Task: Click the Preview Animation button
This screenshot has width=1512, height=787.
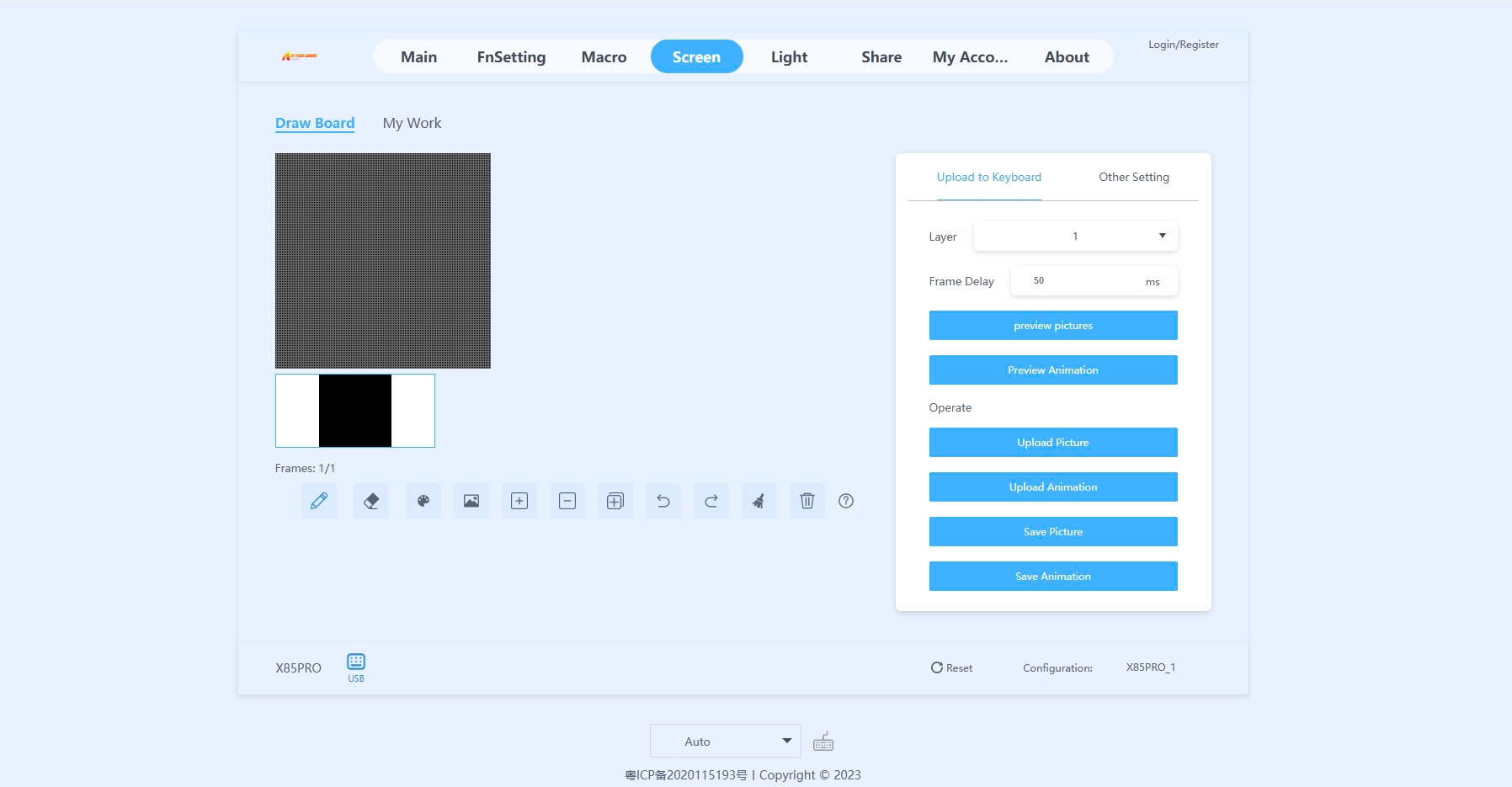Action: pos(1053,370)
